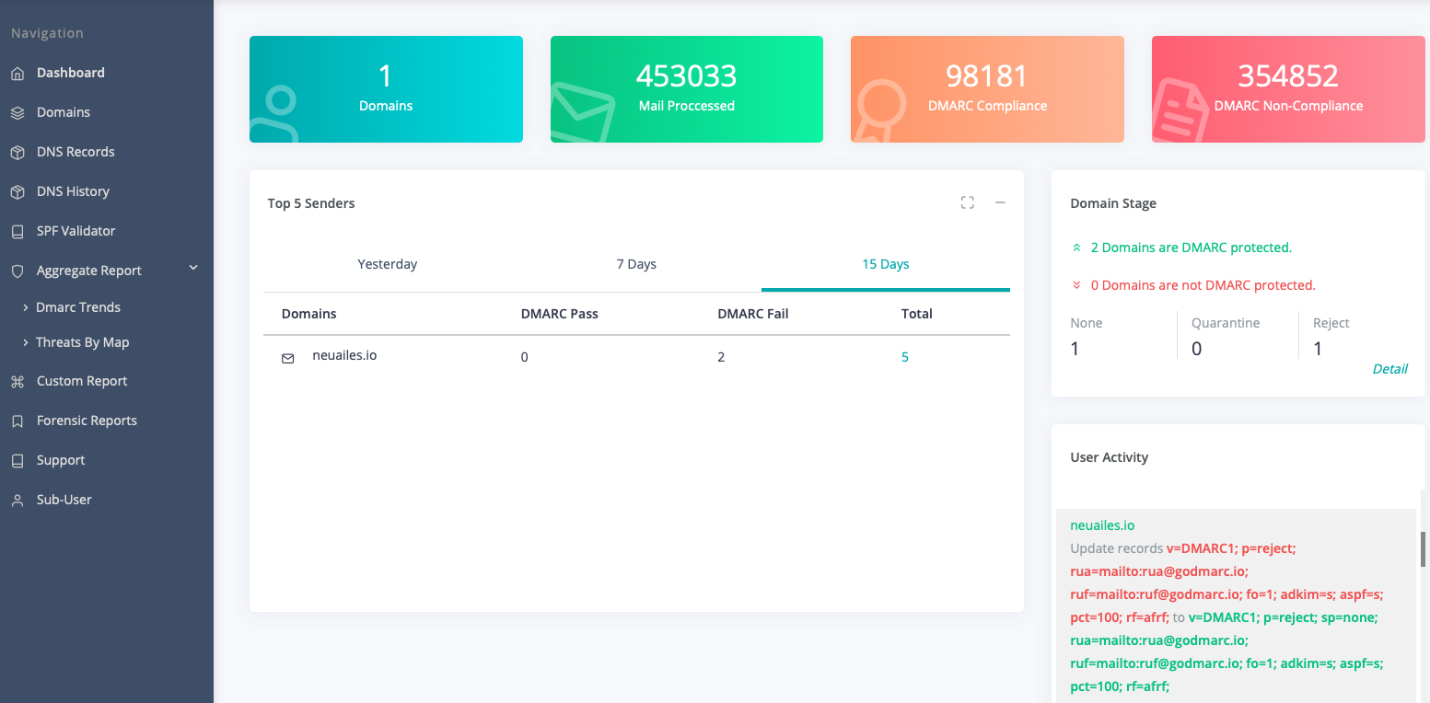Select the 15 Days tab
The image size is (1430, 703).
pos(885,264)
